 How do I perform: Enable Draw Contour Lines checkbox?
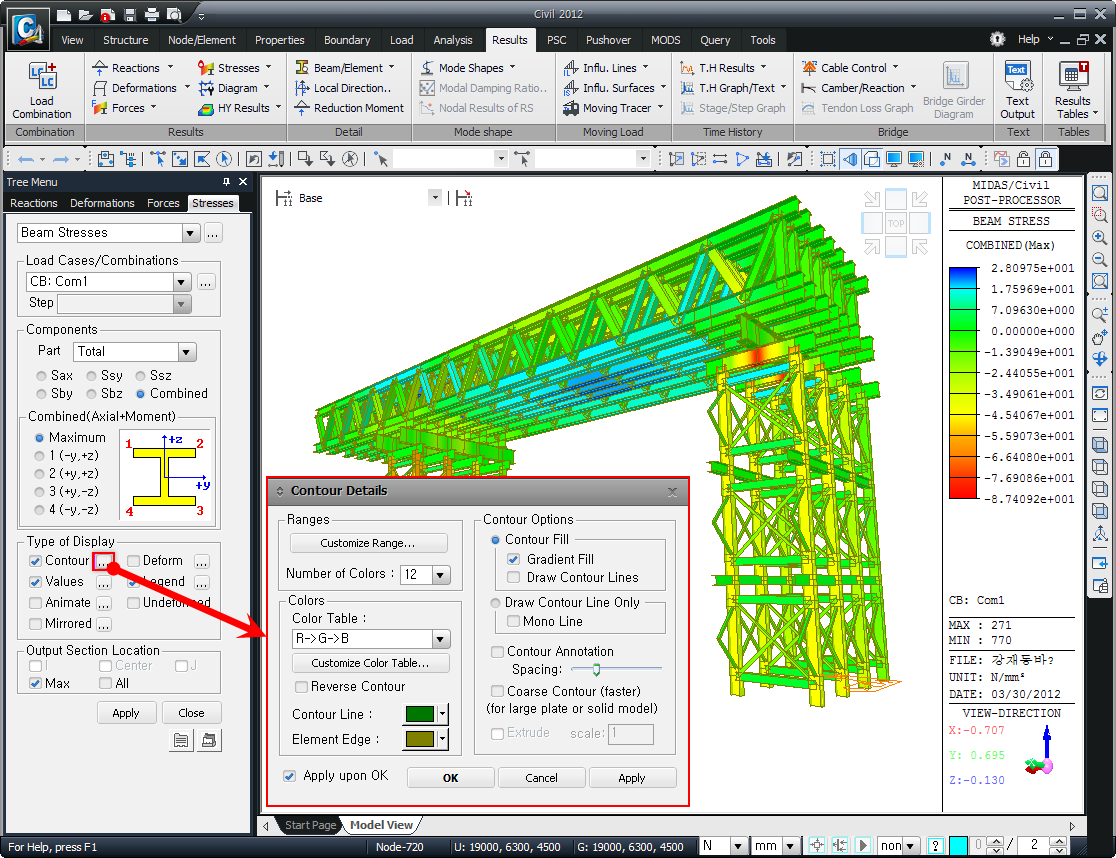[x=513, y=577]
